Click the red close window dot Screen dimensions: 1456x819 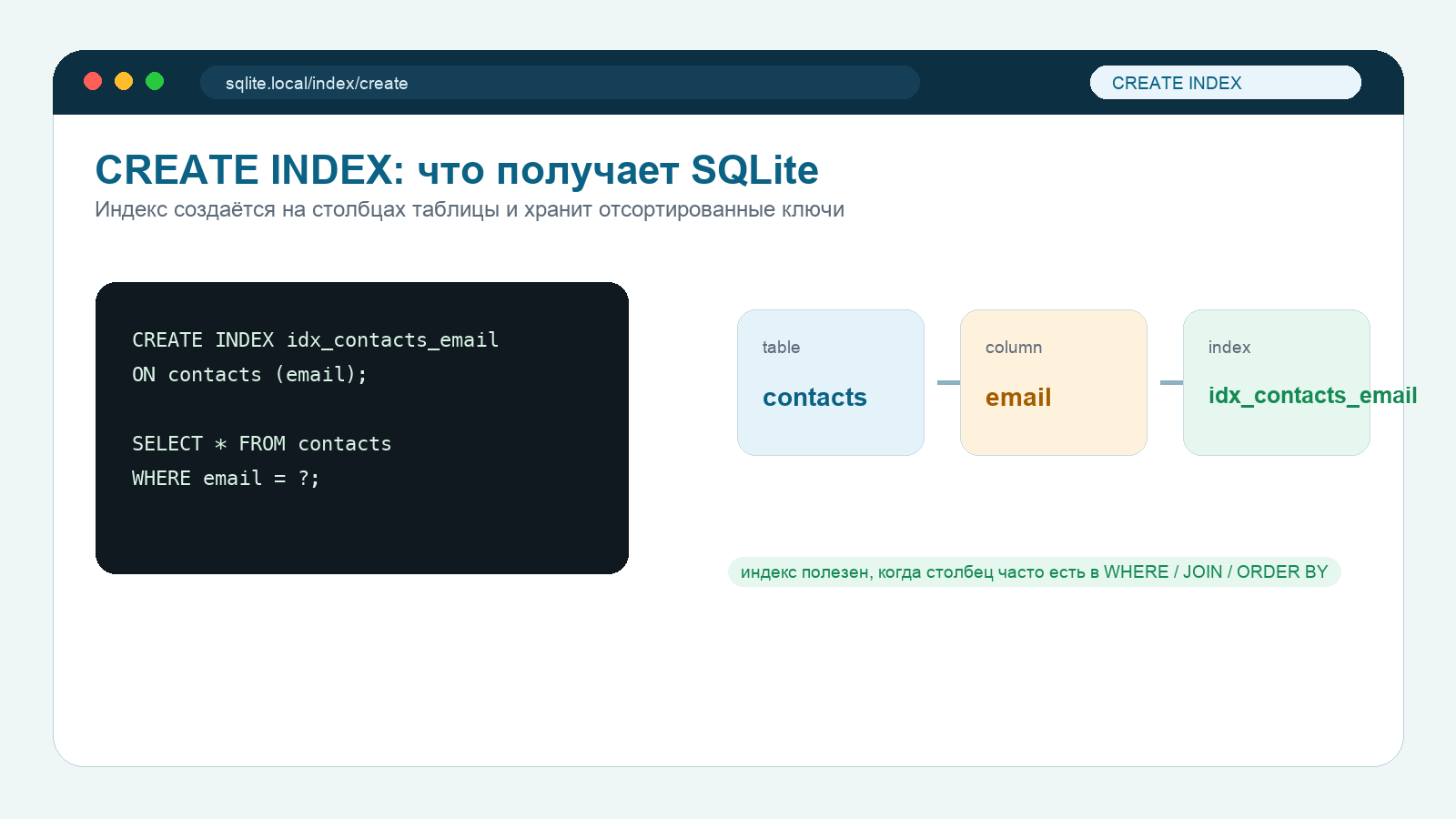[x=93, y=81]
